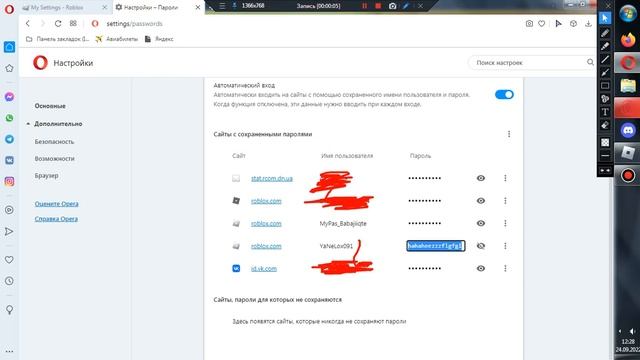
Task: Open roblox.com link for YaNeLox091
Action: [266, 246]
